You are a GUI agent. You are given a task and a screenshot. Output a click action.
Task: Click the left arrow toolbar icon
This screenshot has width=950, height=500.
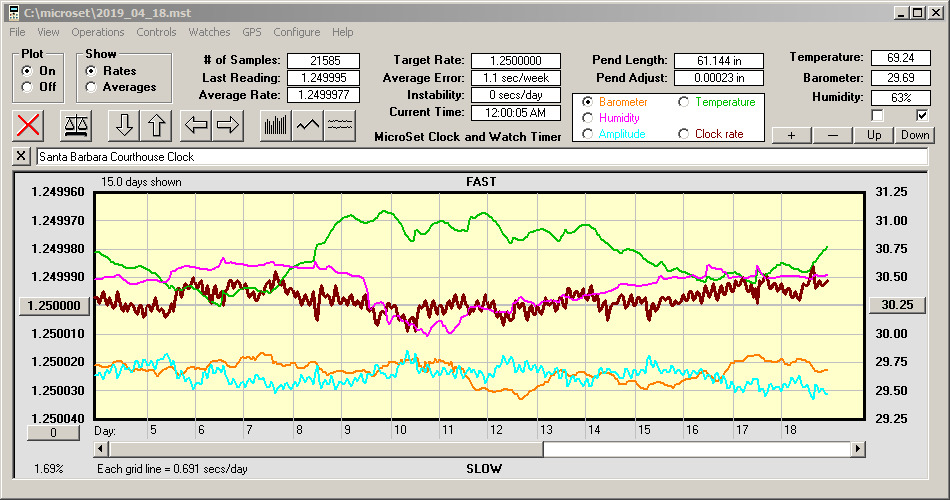point(195,125)
